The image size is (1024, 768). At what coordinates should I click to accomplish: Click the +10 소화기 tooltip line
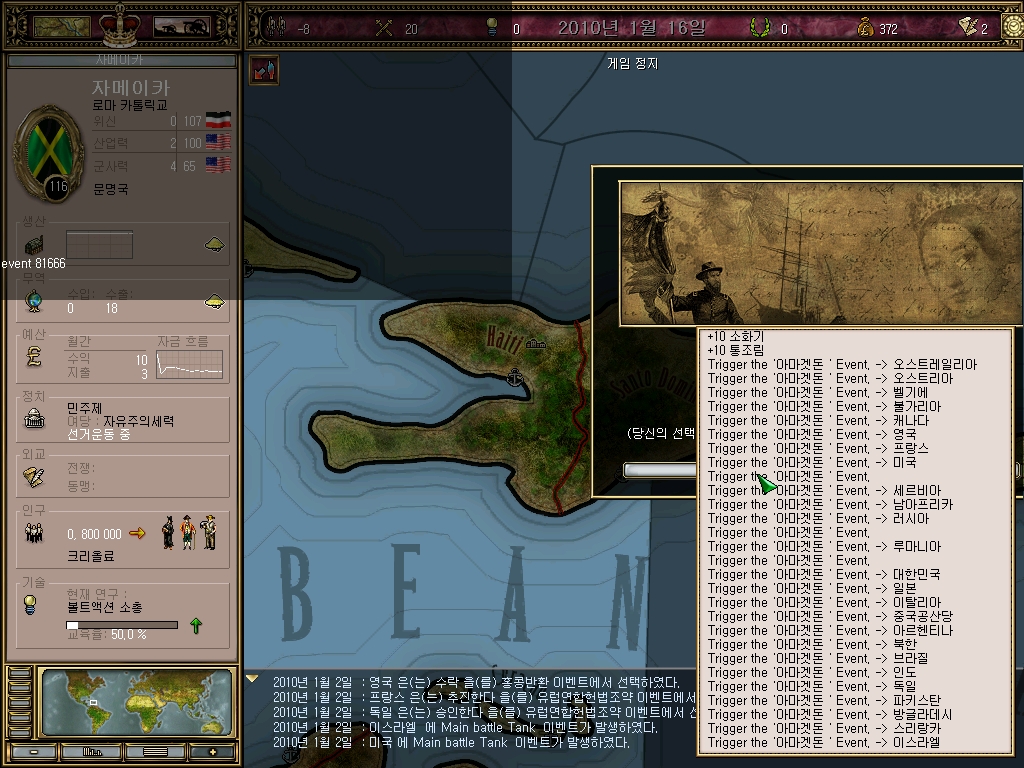(x=735, y=336)
